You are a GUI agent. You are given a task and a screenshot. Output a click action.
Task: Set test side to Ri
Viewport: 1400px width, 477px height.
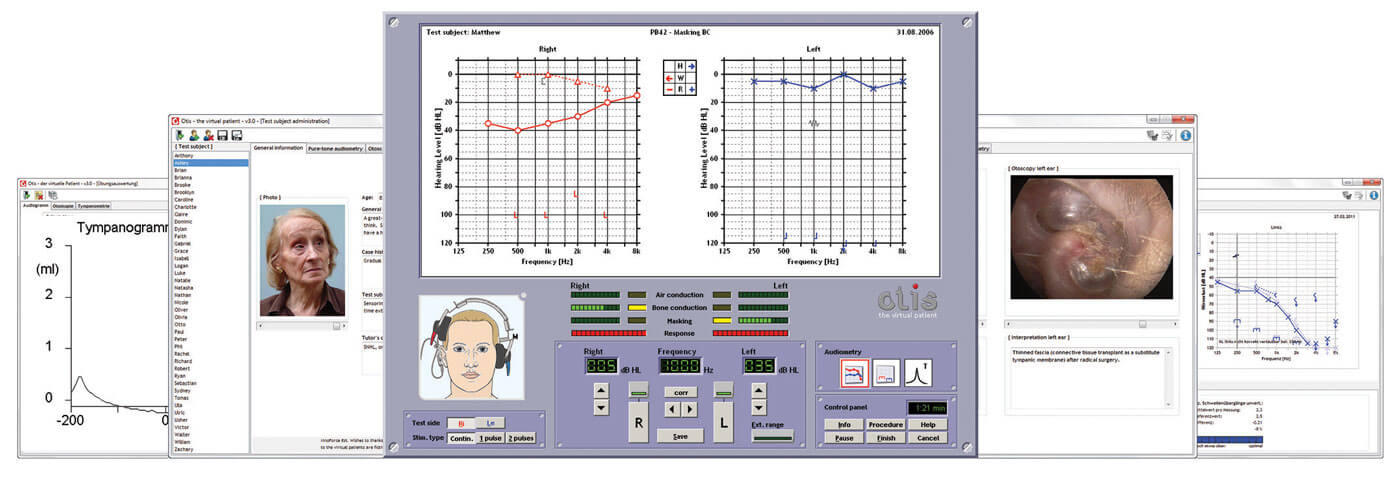point(461,423)
